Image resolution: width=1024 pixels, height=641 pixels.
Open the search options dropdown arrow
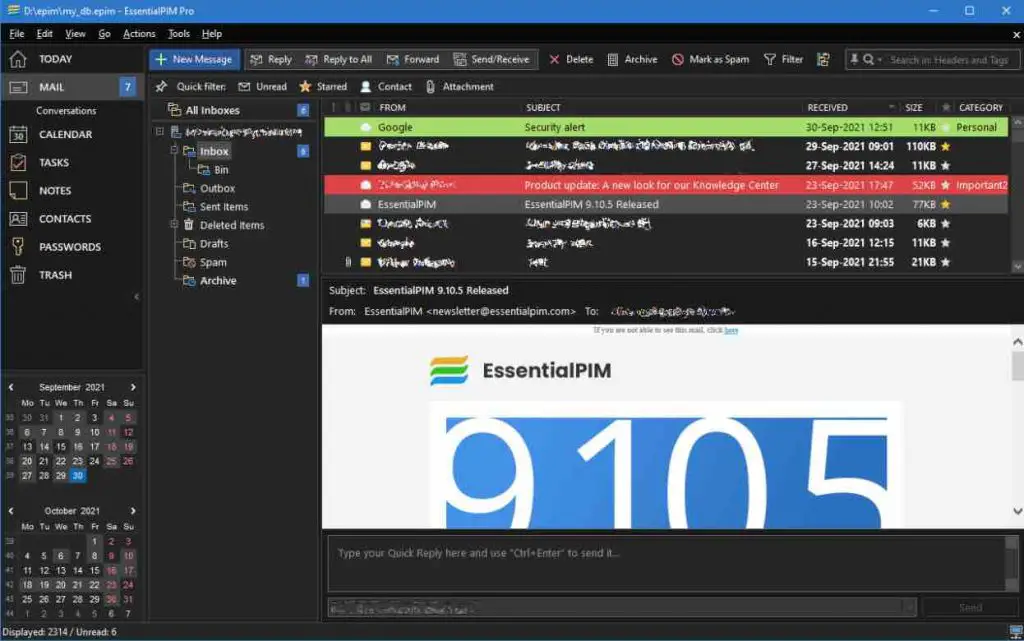point(880,60)
